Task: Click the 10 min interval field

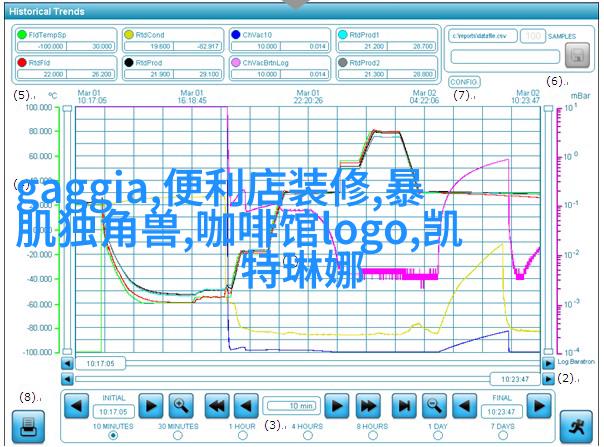Action: point(292,406)
